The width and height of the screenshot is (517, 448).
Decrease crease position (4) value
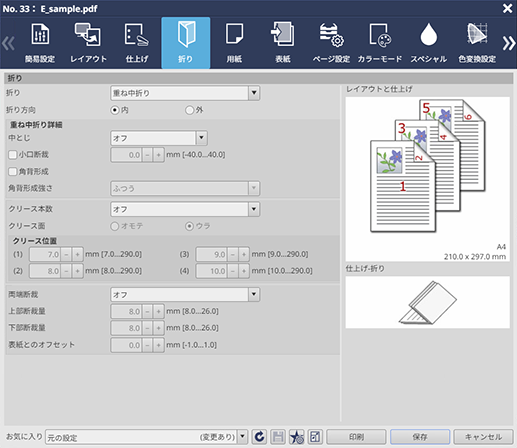click(x=233, y=271)
